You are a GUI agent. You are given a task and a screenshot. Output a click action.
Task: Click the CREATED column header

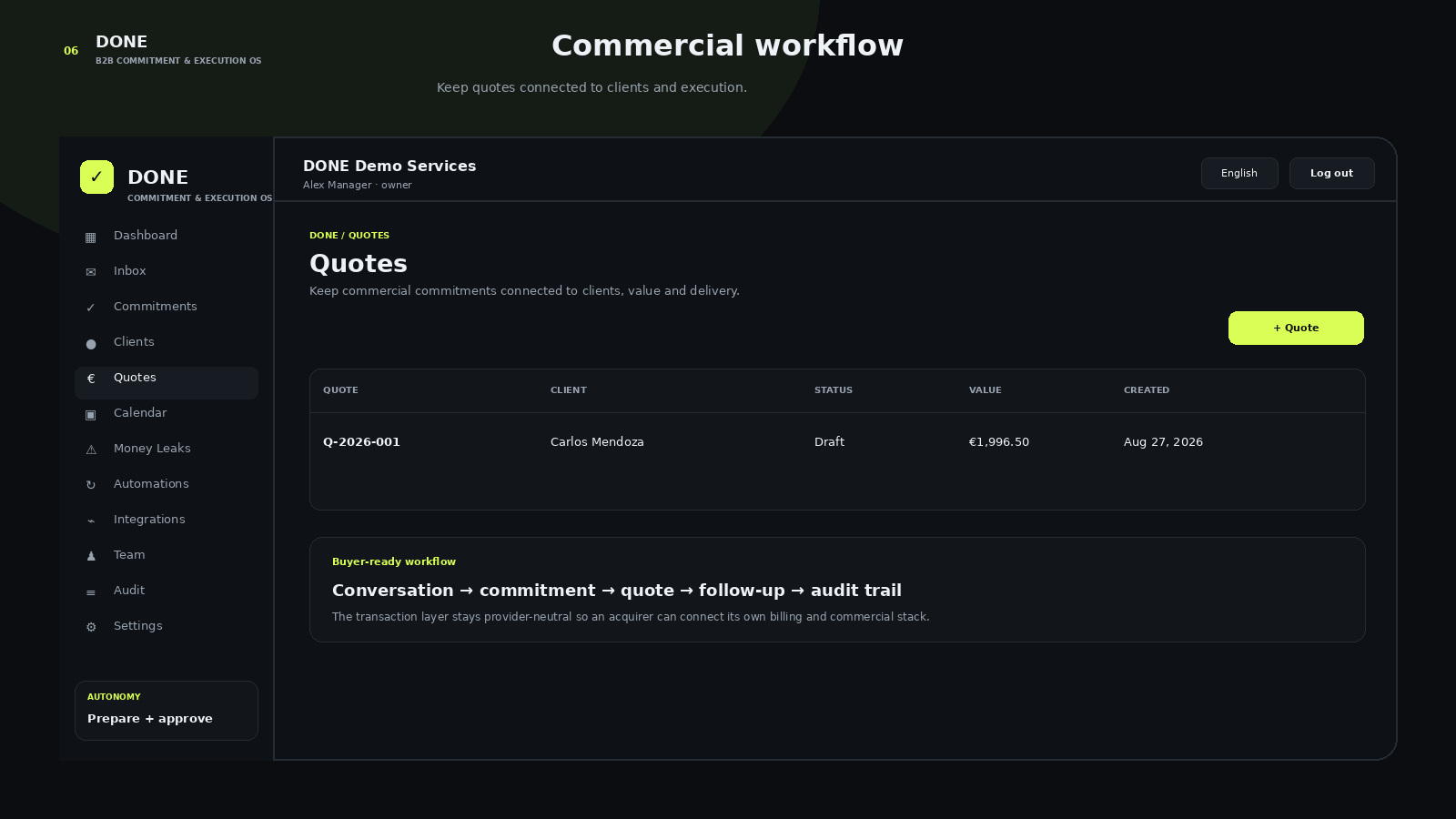[1147, 390]
